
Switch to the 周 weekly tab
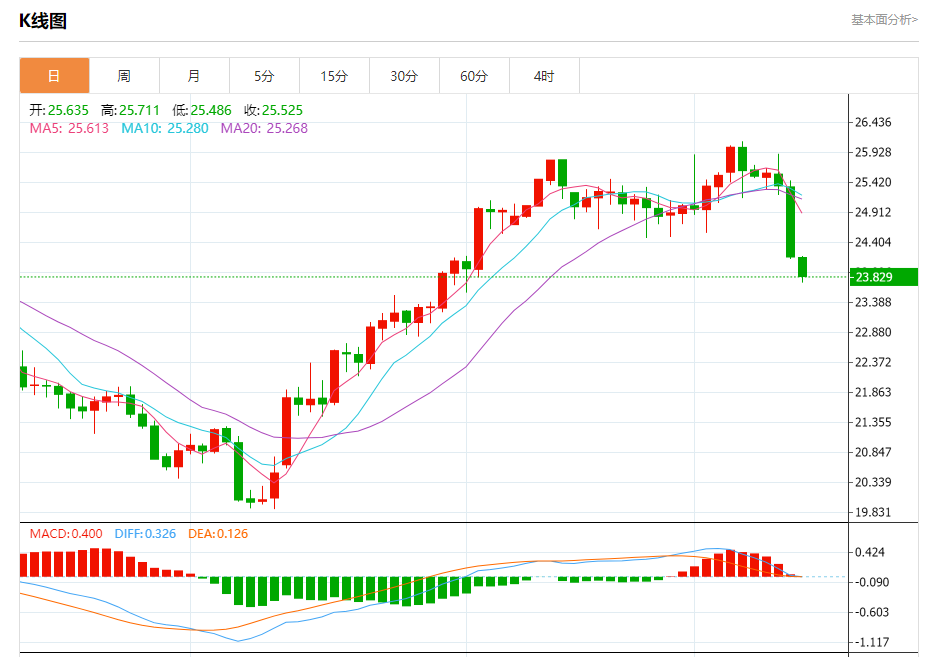click(x=124, y=76)
